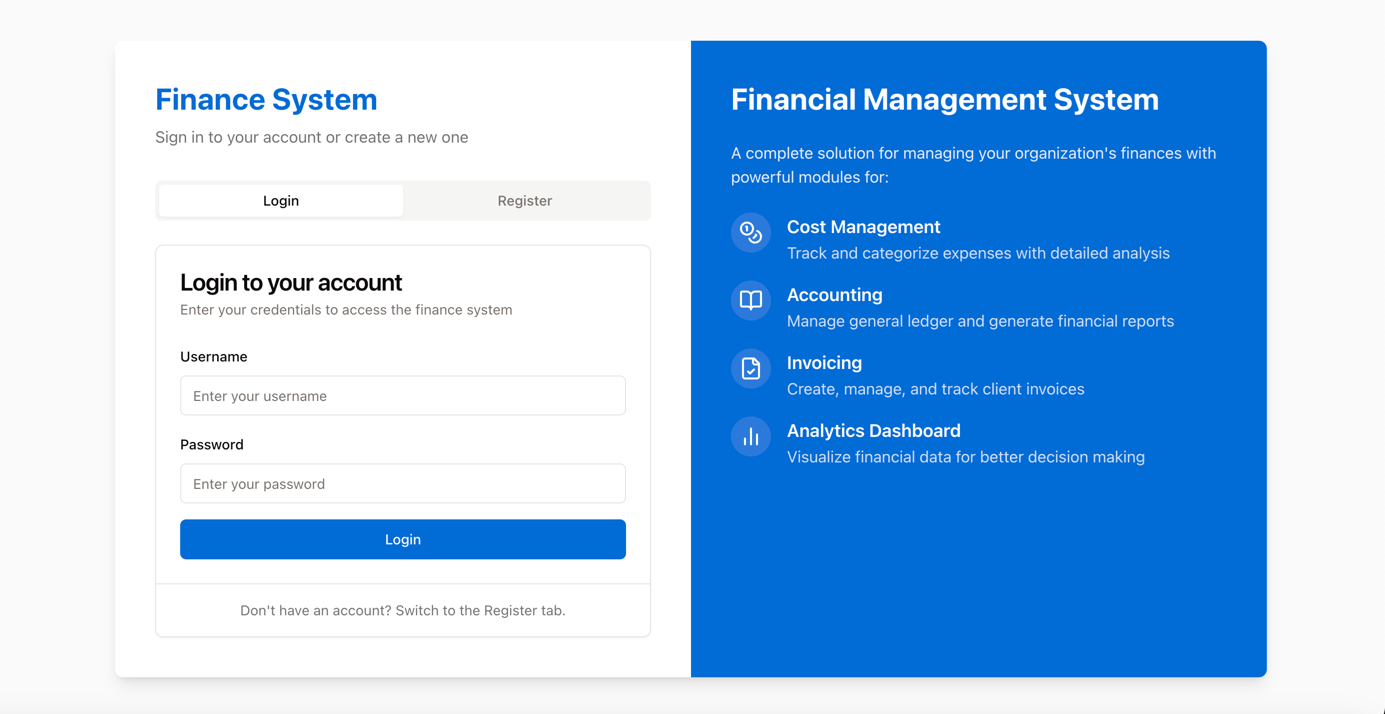Click "A complete solution for managing" paragraph

coord(974,165)
